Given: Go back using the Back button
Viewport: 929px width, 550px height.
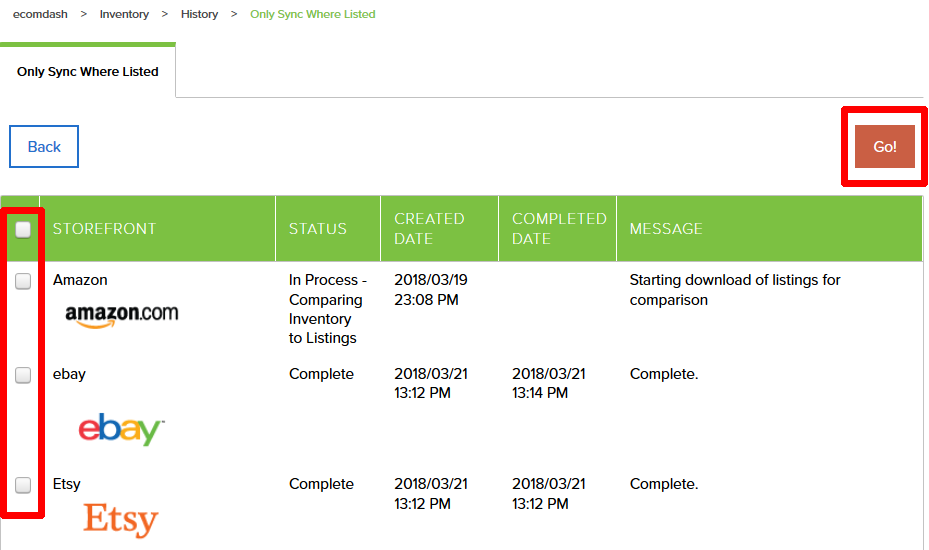Looking at the screenshot, I should (44, 146).
